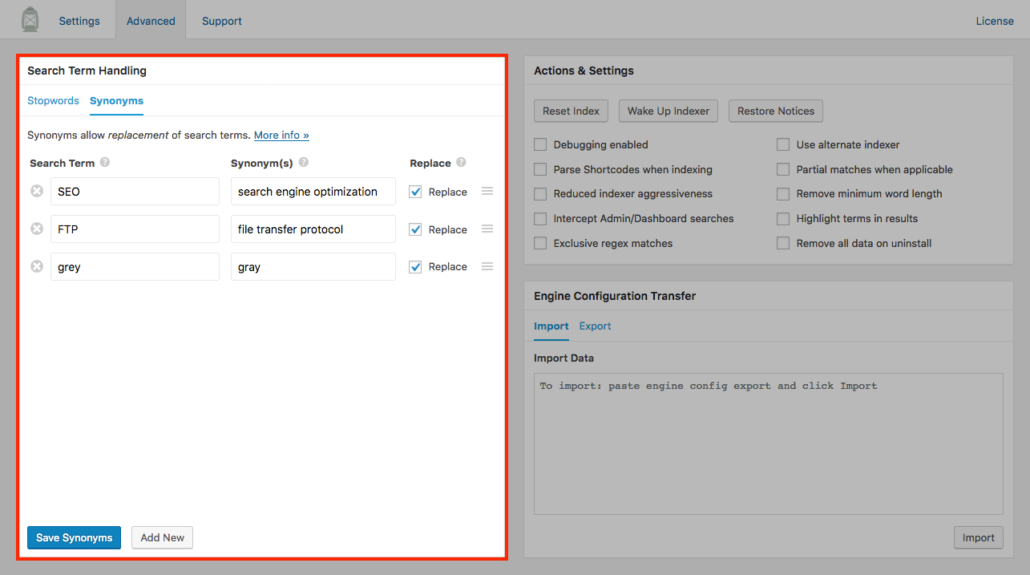Open the Settings tab

pyautogui.click(x=79, y=21)
